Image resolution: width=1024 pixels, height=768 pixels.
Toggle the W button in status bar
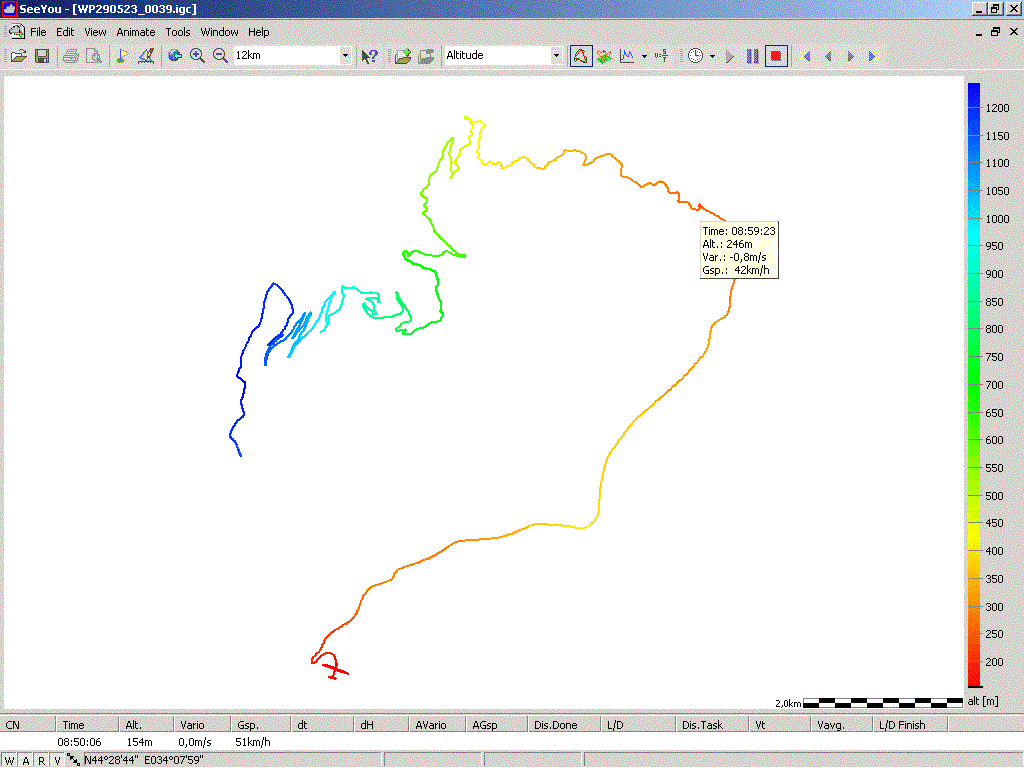pos(9,761)
